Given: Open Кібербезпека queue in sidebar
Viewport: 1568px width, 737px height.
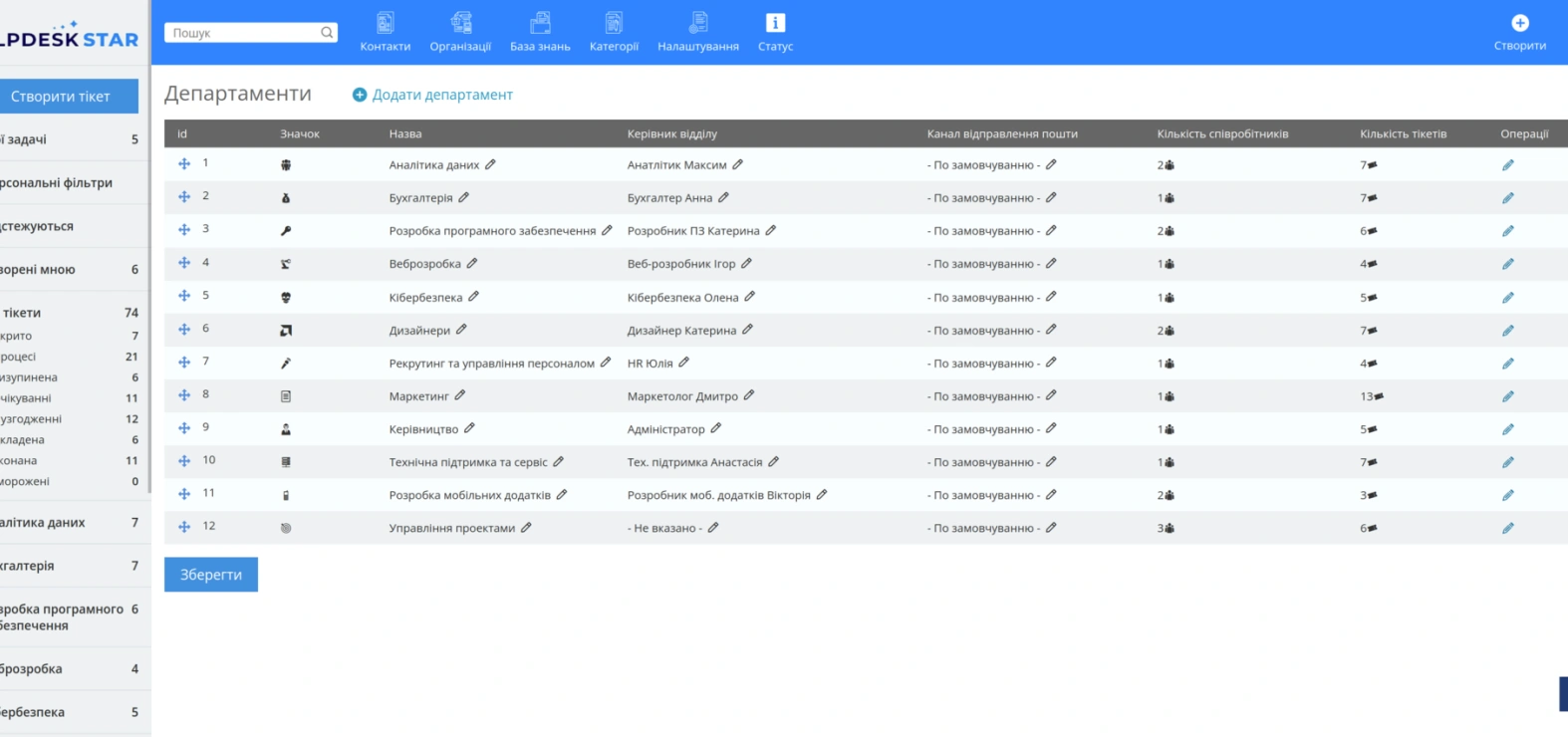Looking at the screenshot, I should click(x=70, y=712).
